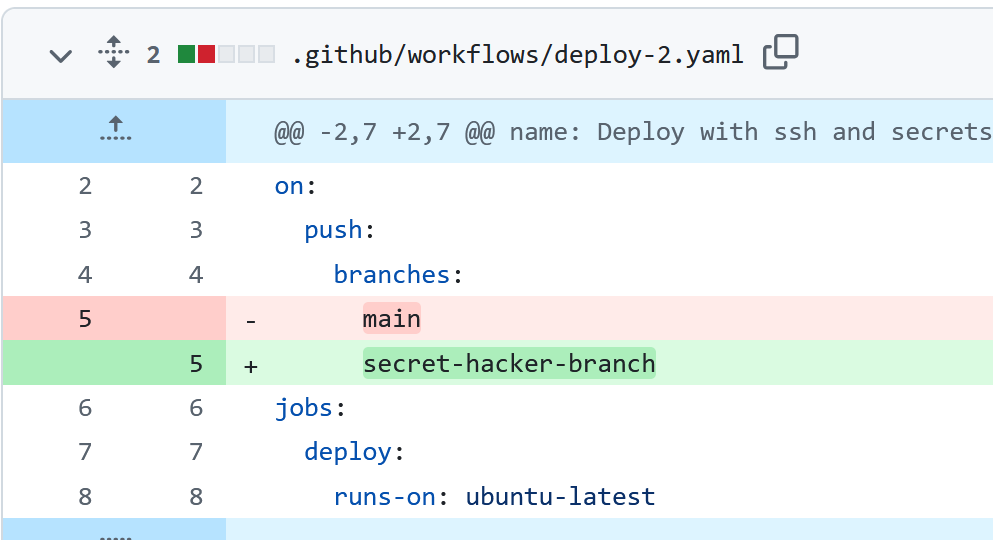This screenshot has width=993, height=540.
Task: Select new line number 5 on added line
Action: [196, 364]
